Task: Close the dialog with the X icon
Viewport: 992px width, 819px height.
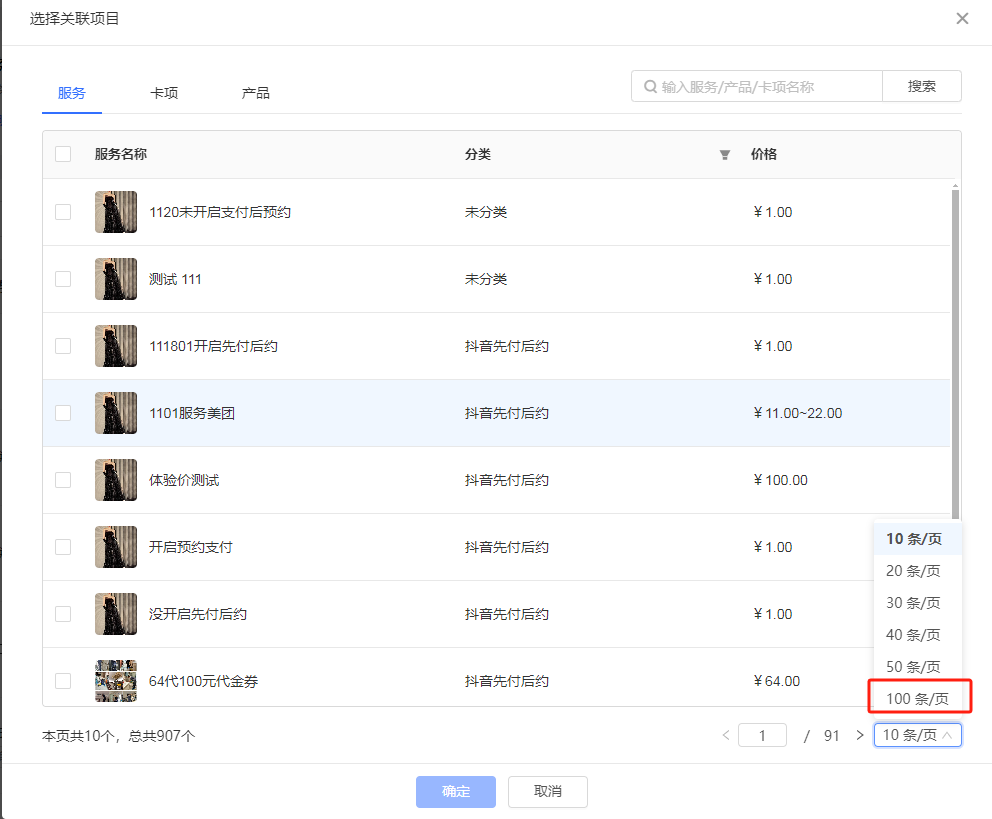Action: [962, 19]
